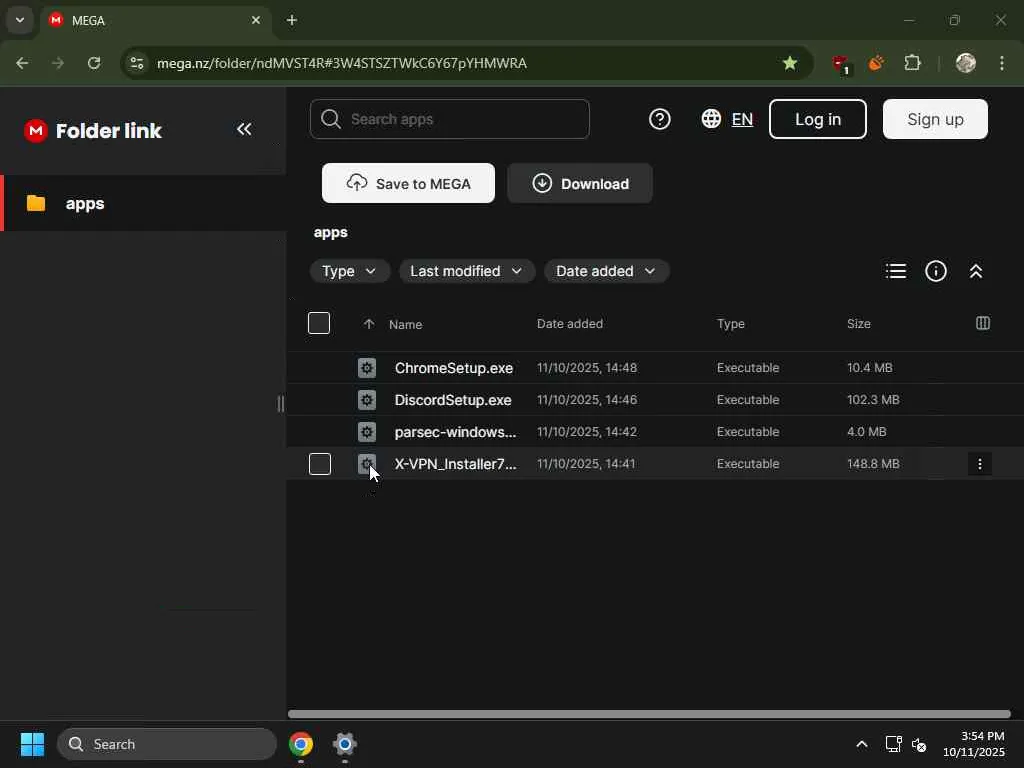Click parsec-windows file gear icon
Viewport: 1024px width, 768px height.
[x=367, y=432]
